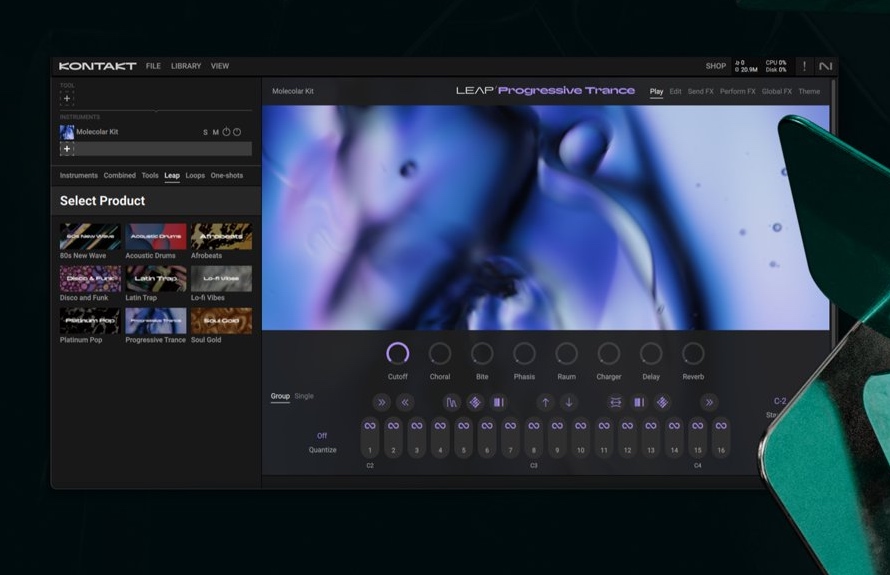The image size is (890, 575).
Task: Trigger pad number 16
Action: (x=721, y=438)
